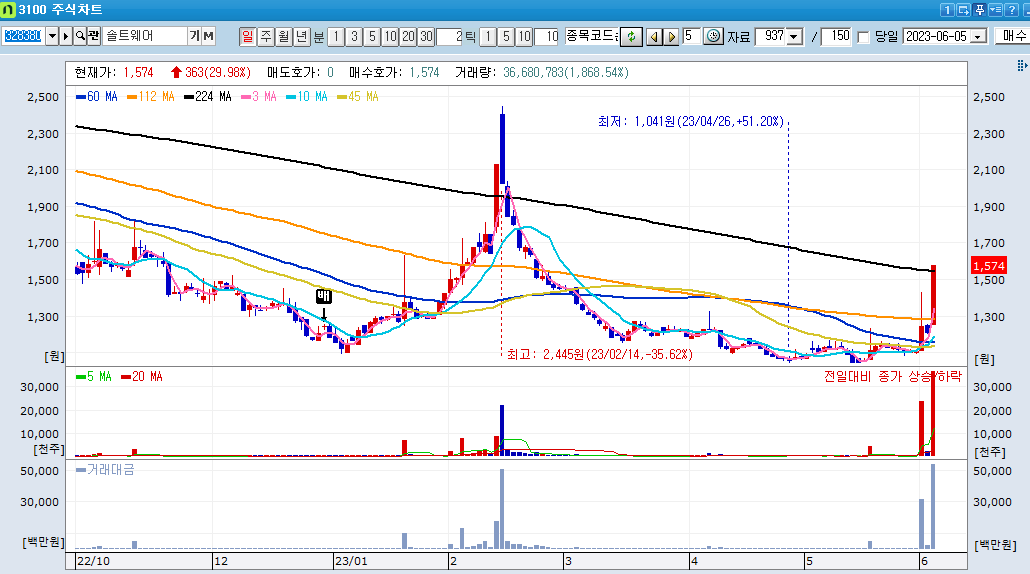The width and height of the screenshot is (1030, 574).
Task: Select the yearly (년) chart period
Action: (x=302, y=36)
